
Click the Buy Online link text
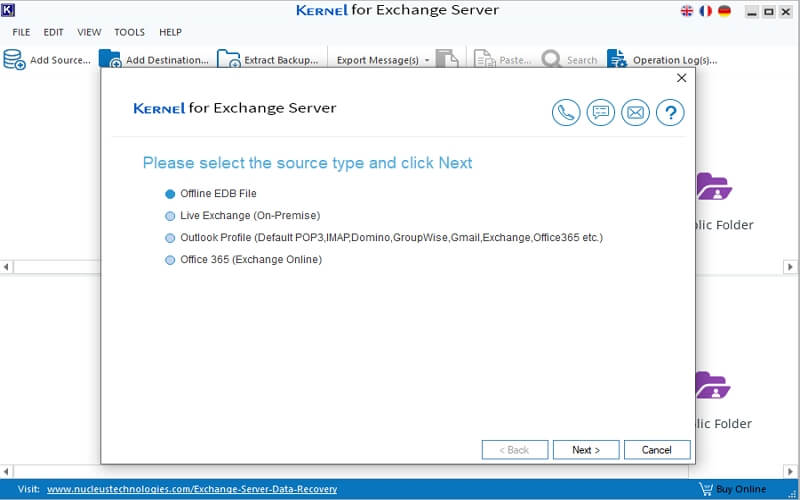741,489
